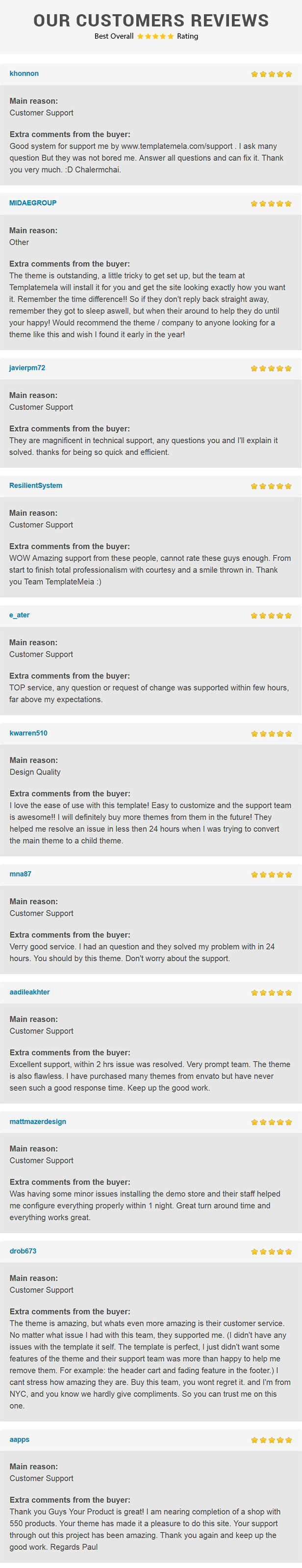The height and width of the screenshot is (1568, 302).
Task: Click the star rating on ResilientSystem's review
Action: 272,487
